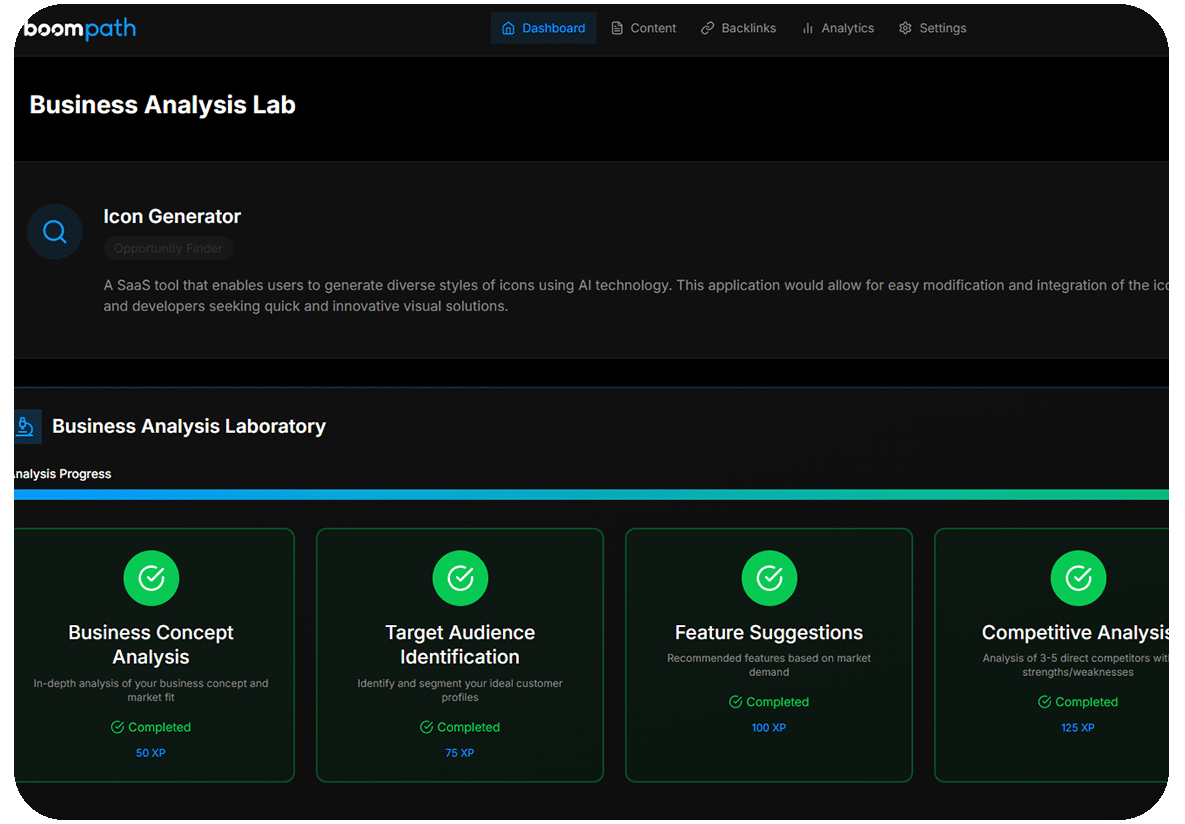Click Completed status under Target Audience Identification
The width and height of the screenshot is (1185, 824).
460,727
